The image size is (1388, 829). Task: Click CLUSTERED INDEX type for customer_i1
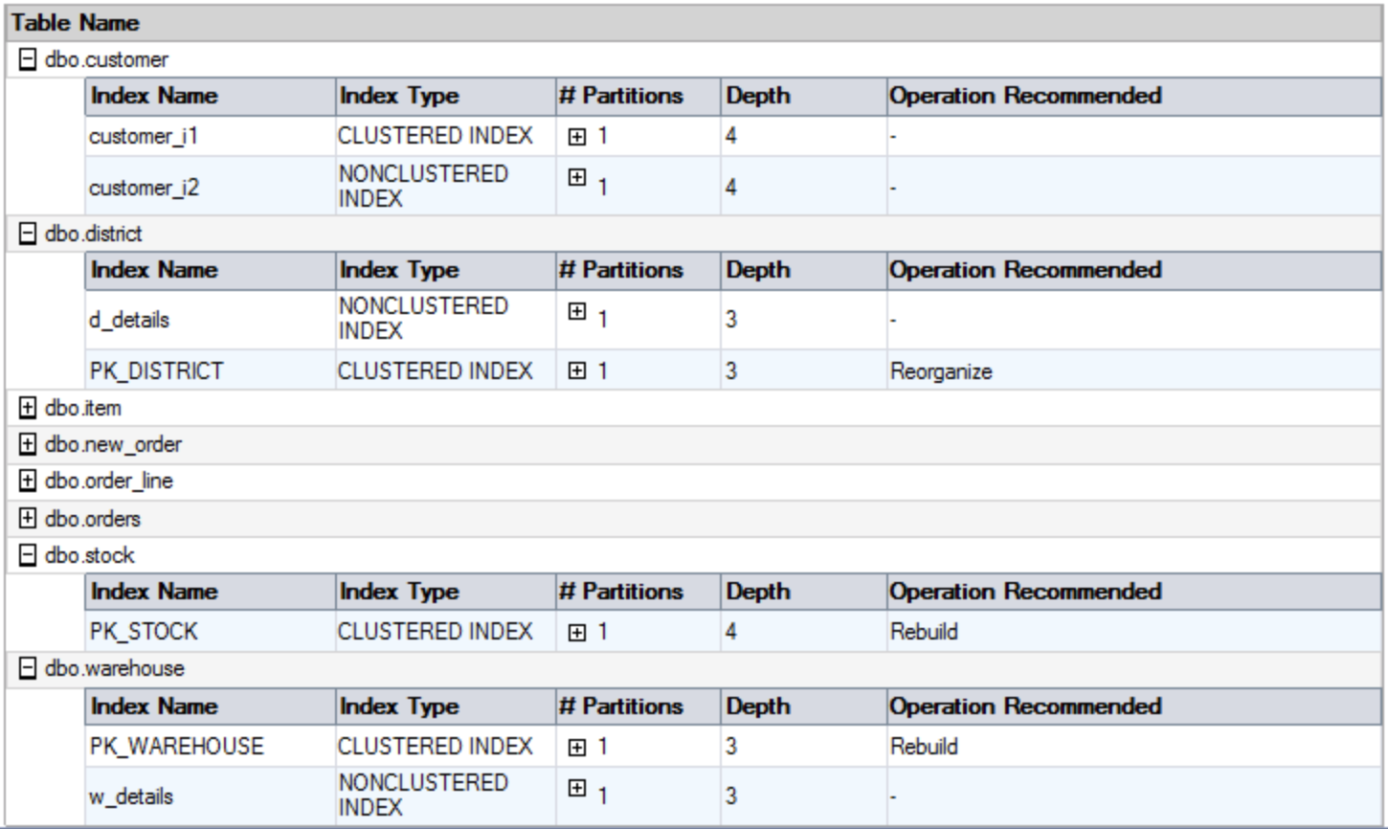pos(435,138)
